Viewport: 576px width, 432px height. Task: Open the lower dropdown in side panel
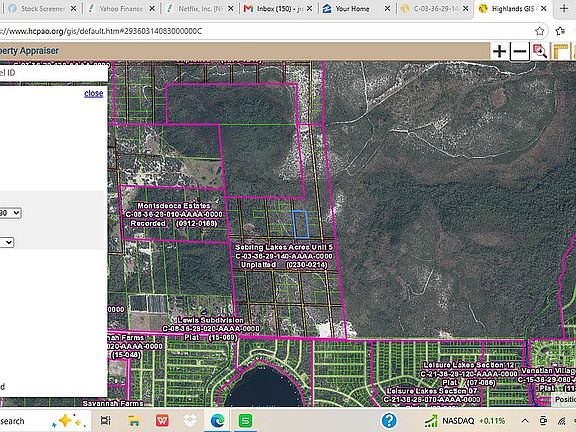pyautogui.click(x=7, y=242)
